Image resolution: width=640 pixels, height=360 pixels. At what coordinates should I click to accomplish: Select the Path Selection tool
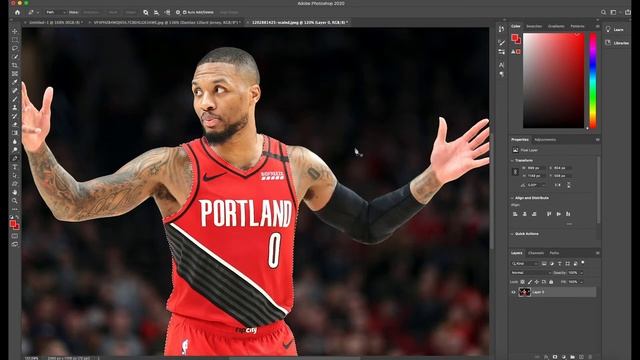15,176
